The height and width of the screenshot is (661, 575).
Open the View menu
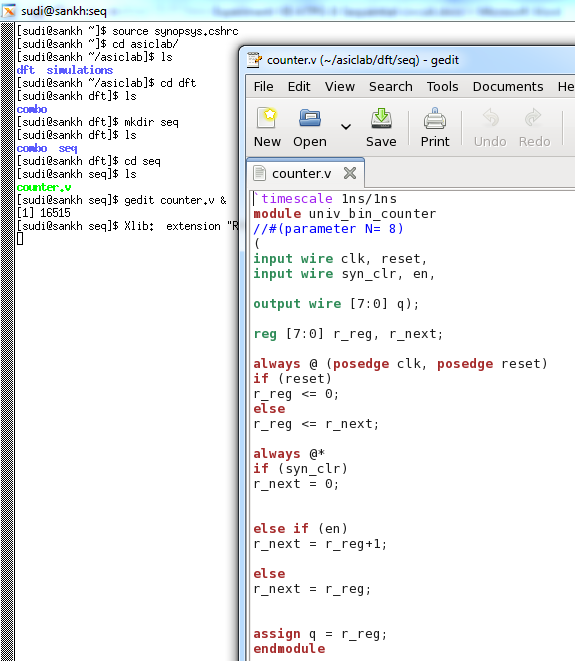339,86
